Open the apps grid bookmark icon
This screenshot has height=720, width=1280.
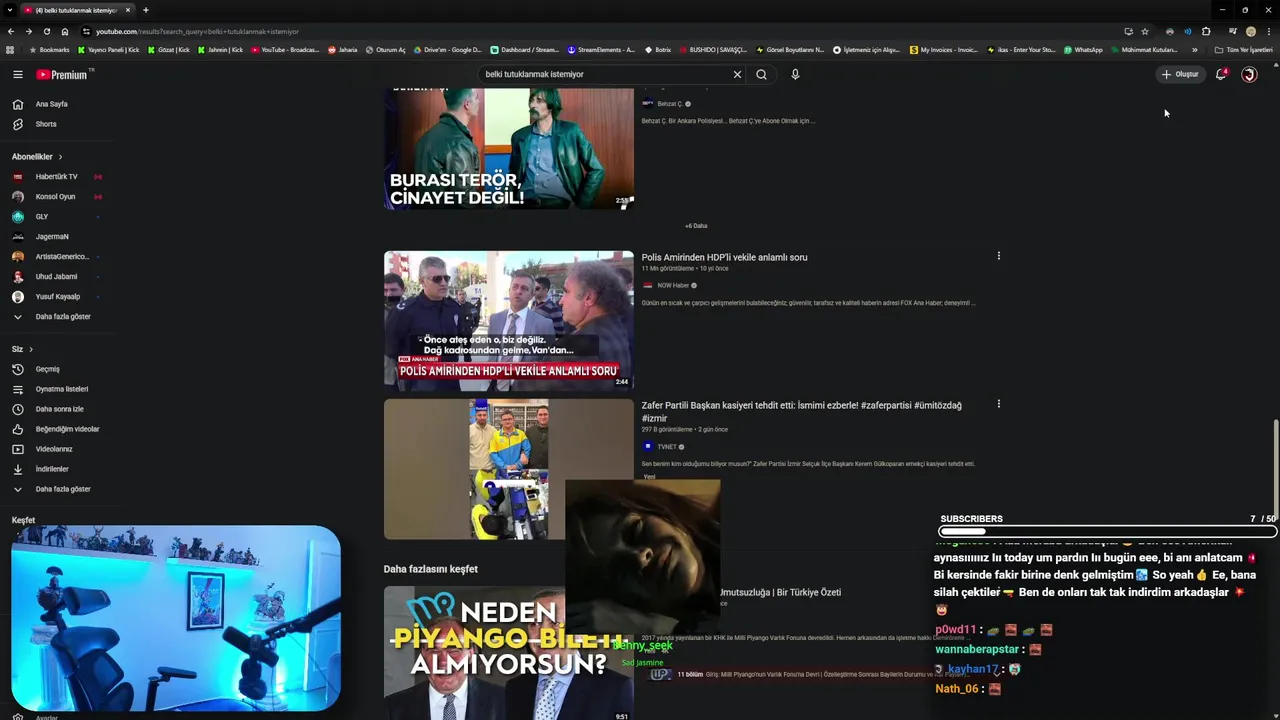click(10, 50)
